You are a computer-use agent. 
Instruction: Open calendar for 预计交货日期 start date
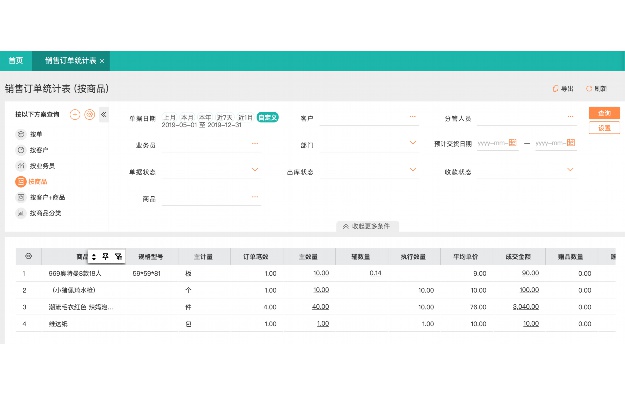pyautogui.click(x=513, y=143)
